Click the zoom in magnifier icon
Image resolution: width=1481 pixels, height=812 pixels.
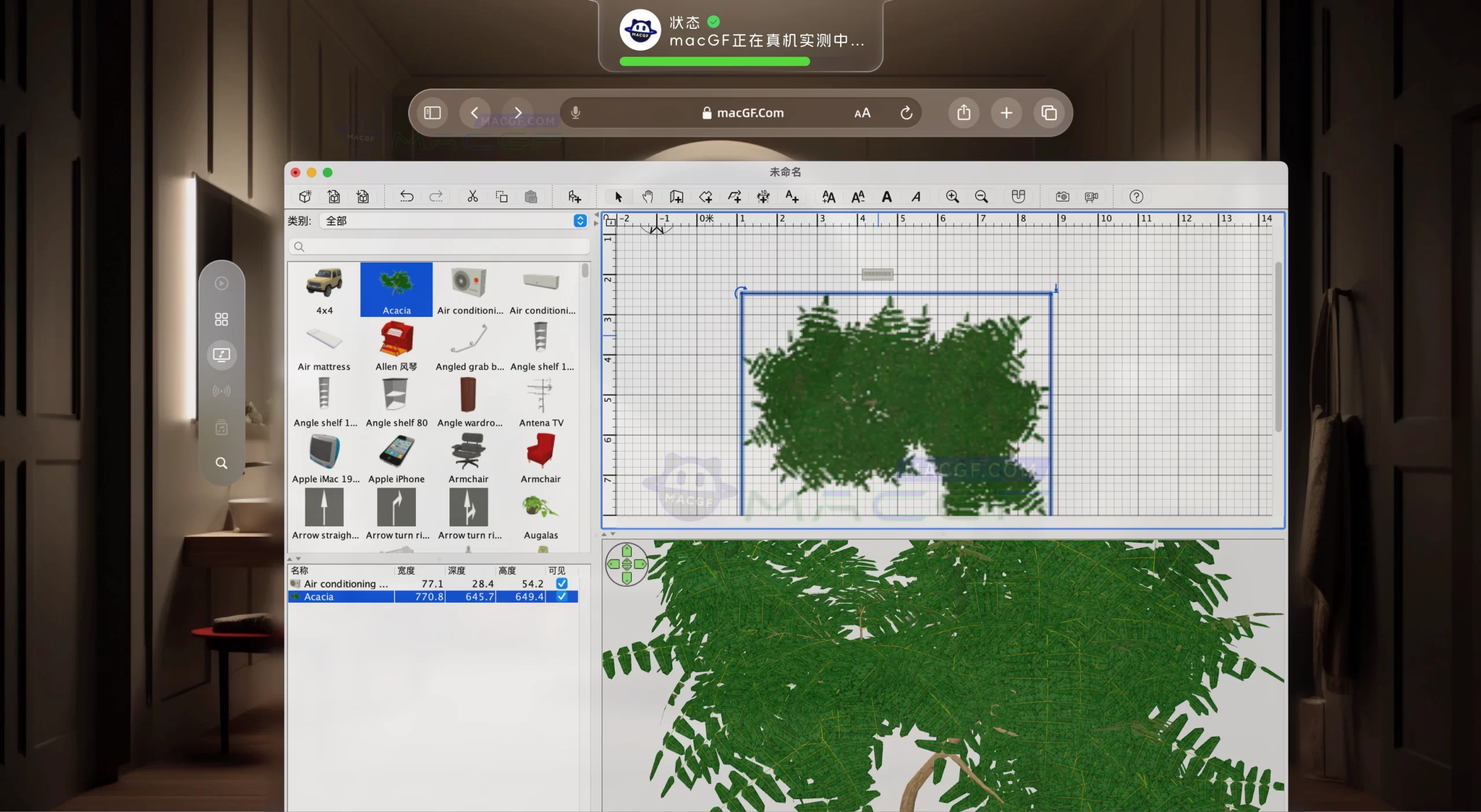click(x=952, y=197)
